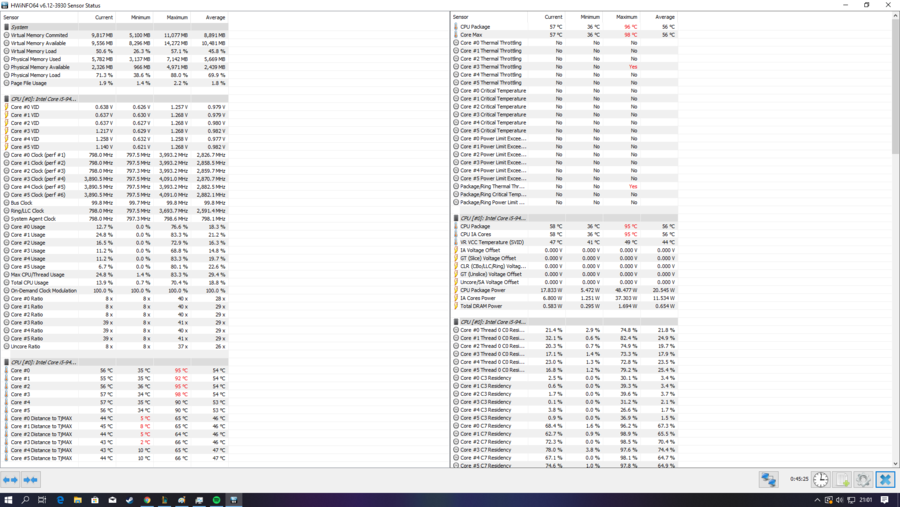Select Ring/LLC Clock row
The image size is (900, 507).
coord(115,211)
